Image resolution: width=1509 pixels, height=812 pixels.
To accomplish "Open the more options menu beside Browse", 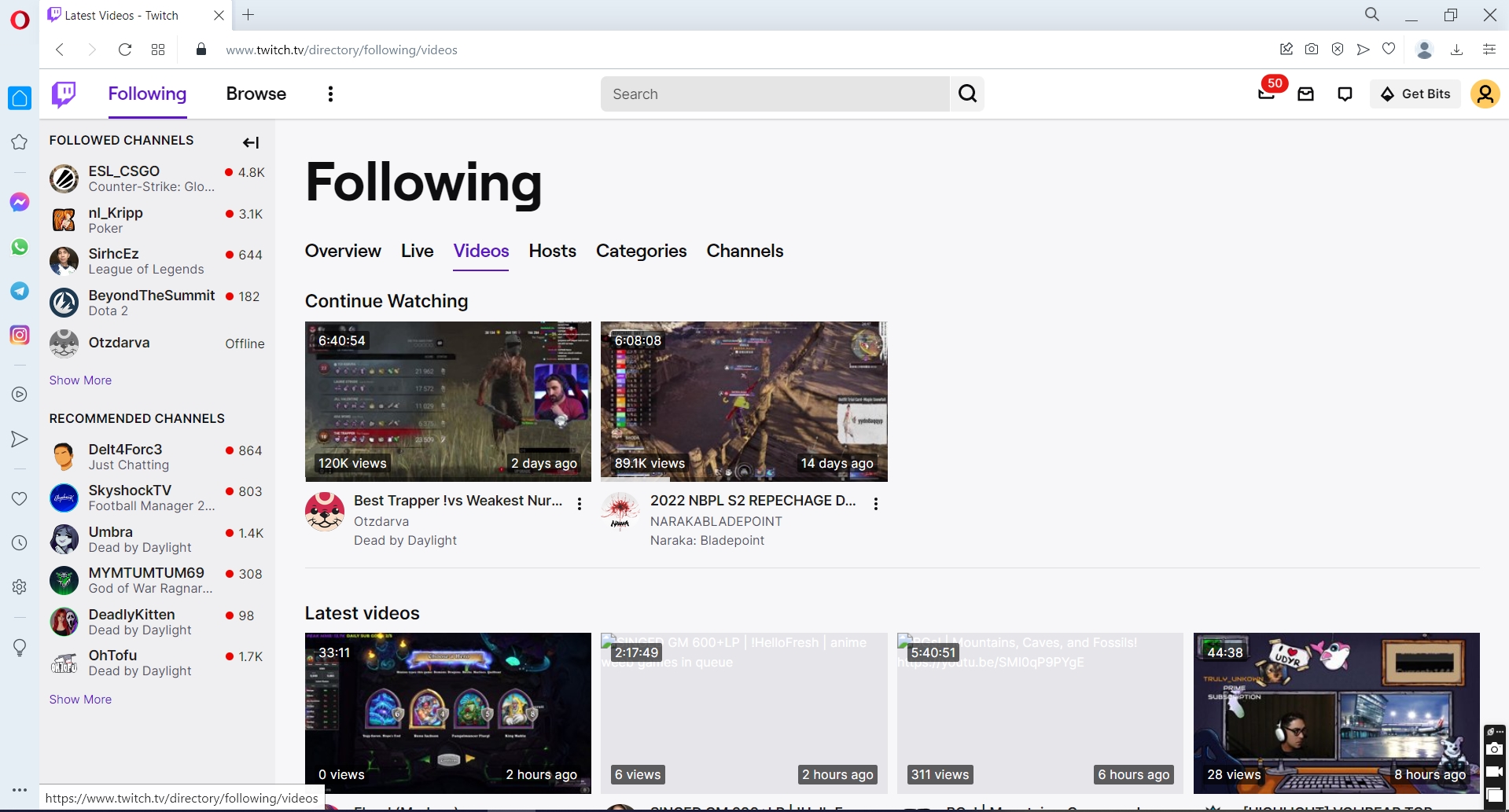I will [330, 94].
